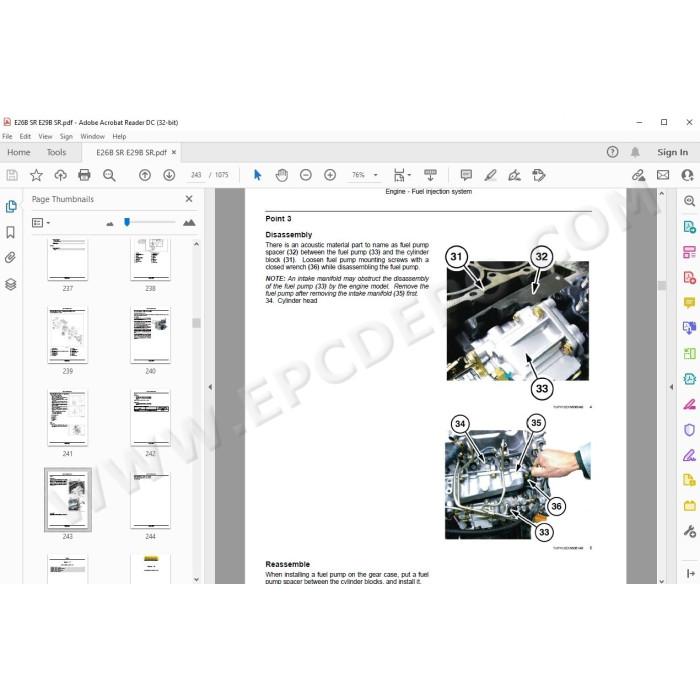700x700 pixels.
Task: Open thumbnails options menu dropdown
Action: pos(41,222)
